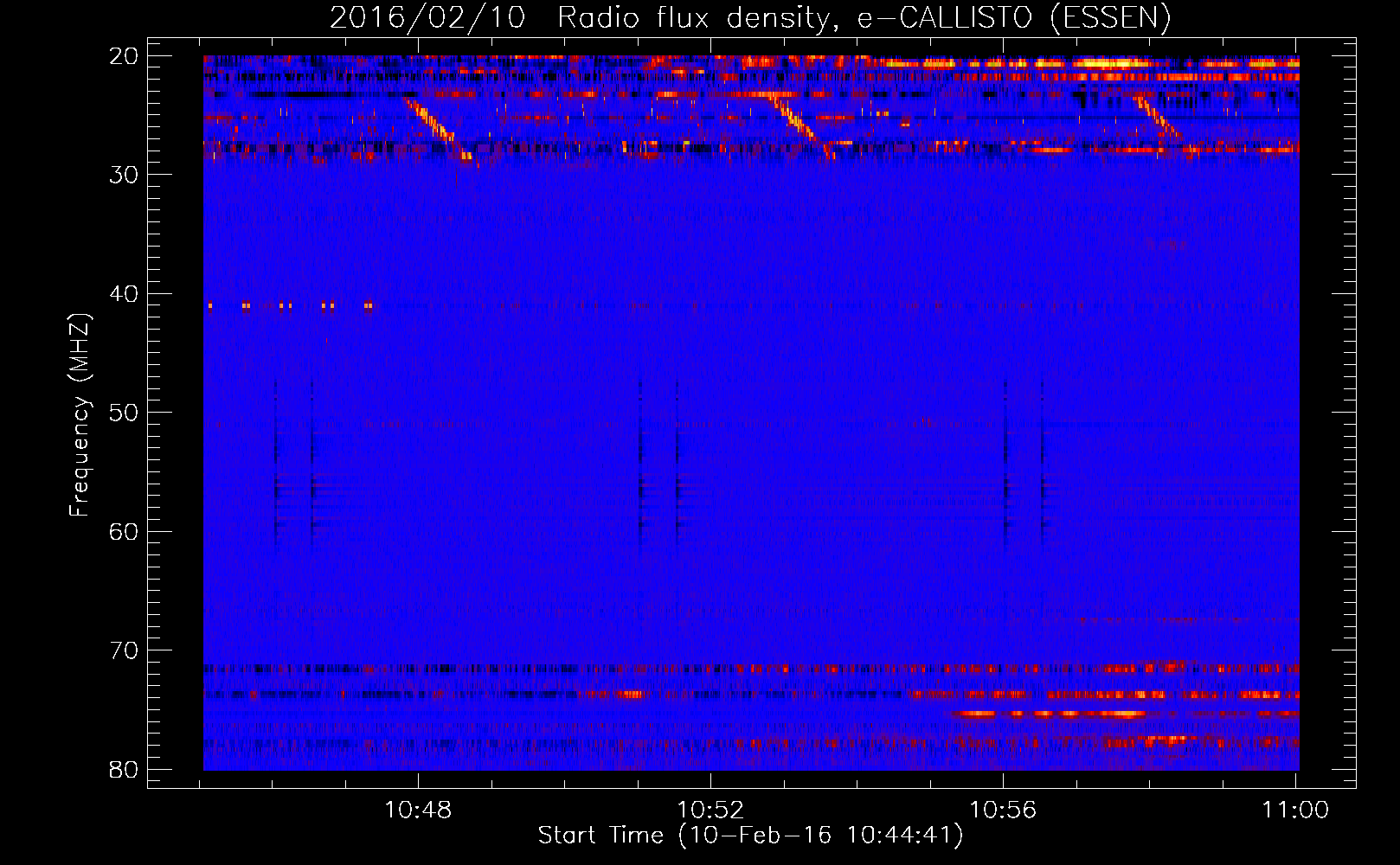Click the 11:00 time tick label
Image resolution: width=1400 pixels, height=865 pixels.
(x=1295, y=811)
